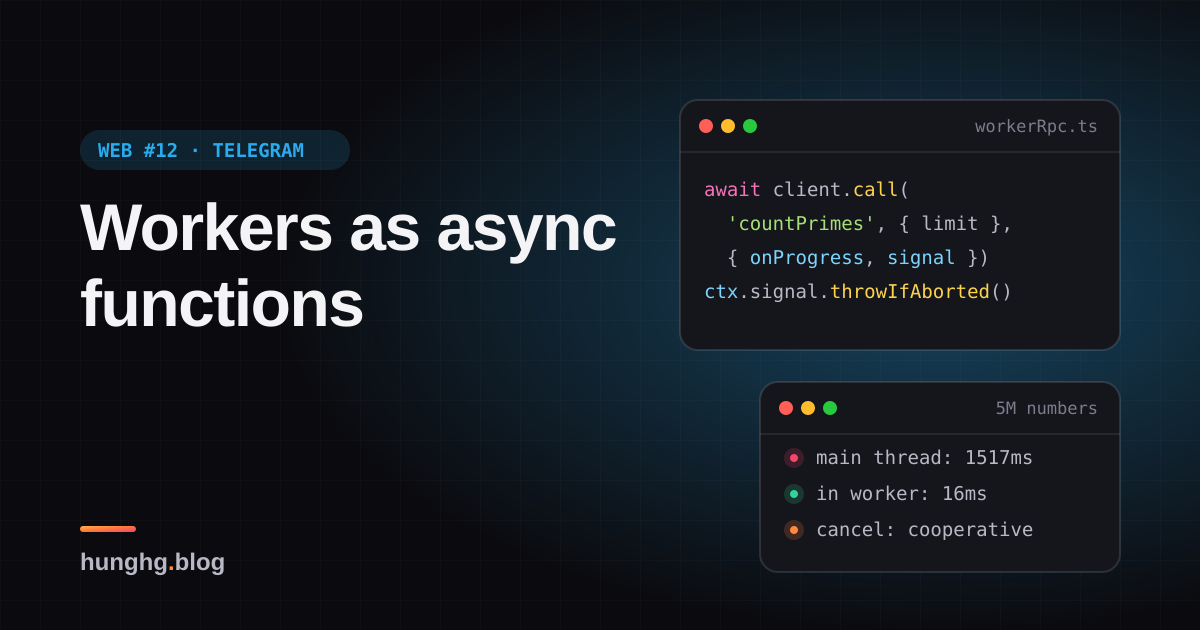Click the green dot in workerRpc.ts window
The width and height of the screenshot is (1200, 630).
750,126
